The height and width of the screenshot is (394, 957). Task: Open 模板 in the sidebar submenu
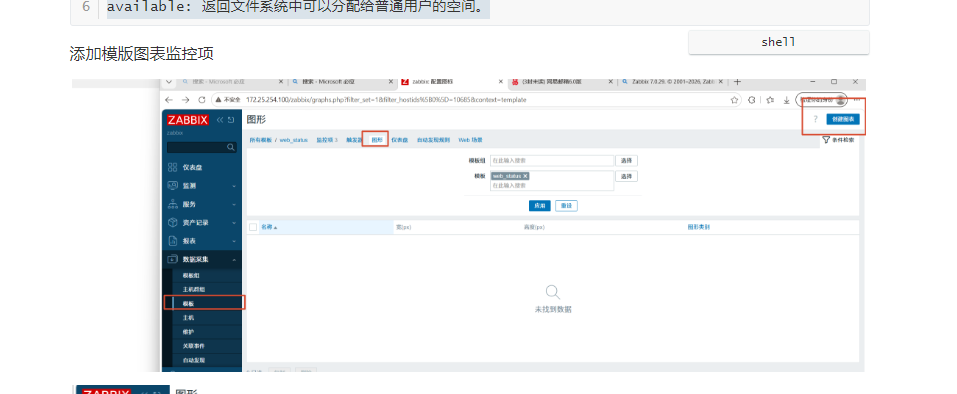coord(188,303)
